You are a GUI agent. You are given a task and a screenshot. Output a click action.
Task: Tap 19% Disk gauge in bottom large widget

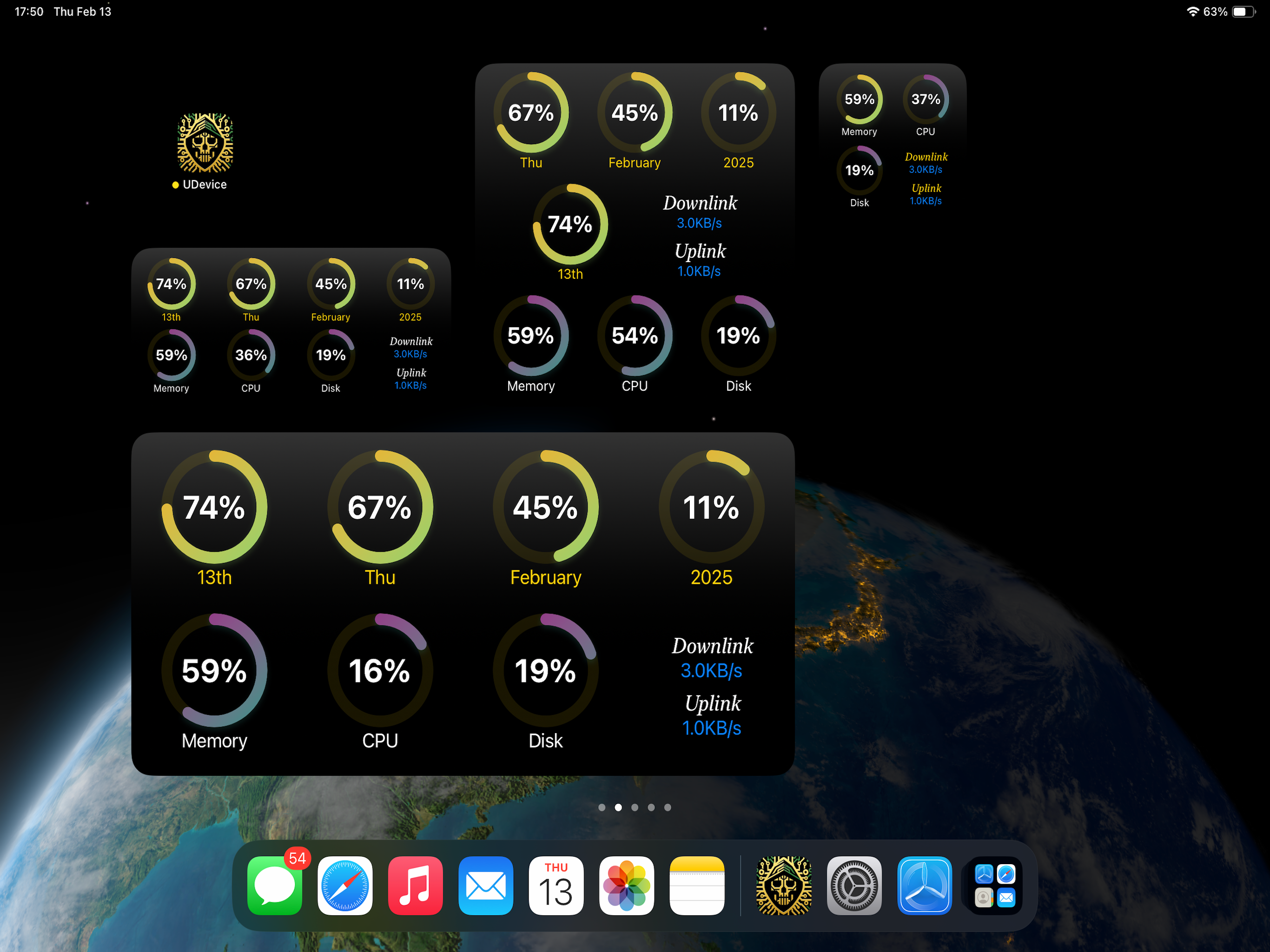pyautogui.click(x=545, y=670)
